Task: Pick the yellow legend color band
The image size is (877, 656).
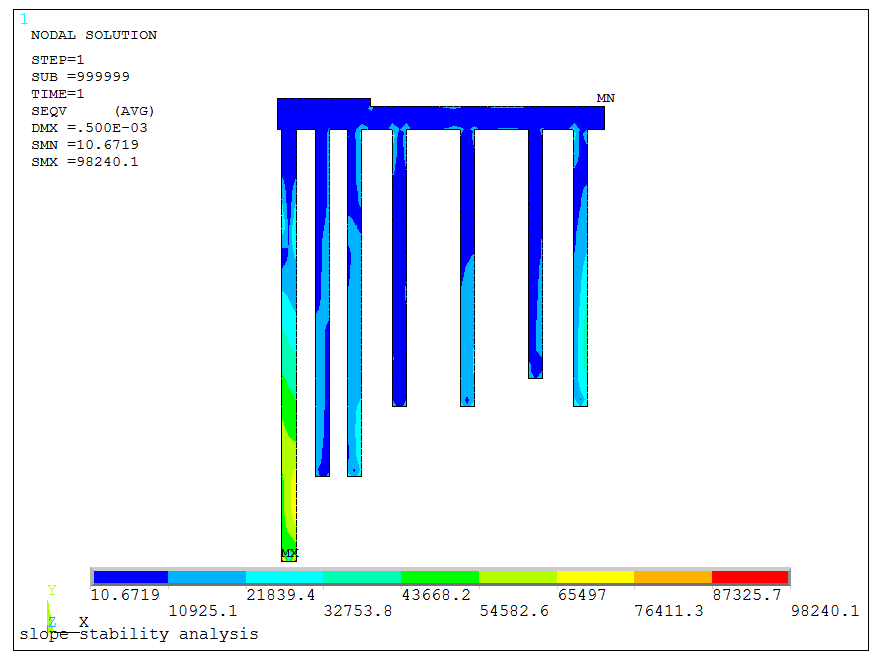Action: click(x=595, y=577)
